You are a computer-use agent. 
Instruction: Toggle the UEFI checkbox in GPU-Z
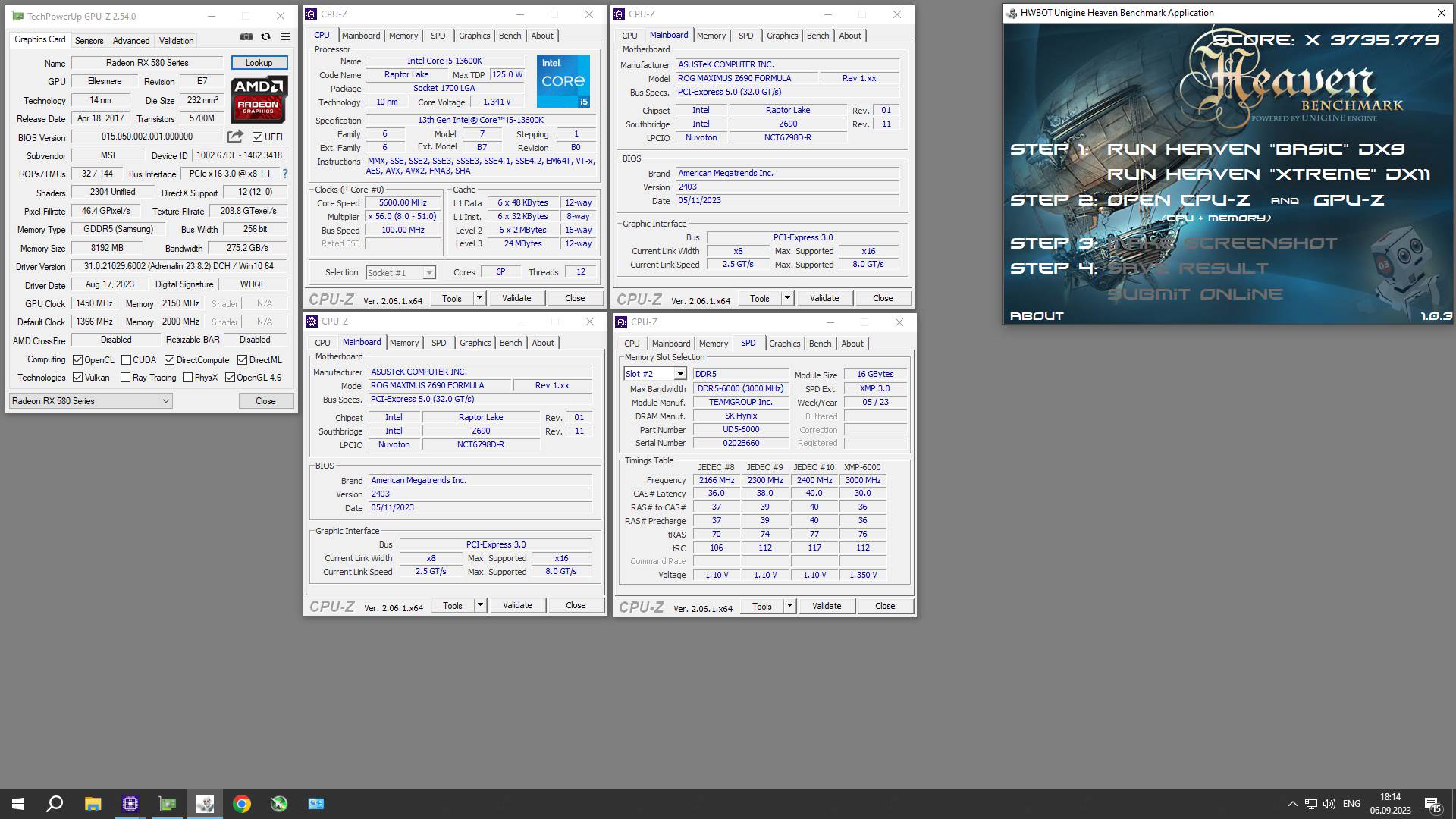(x=257, y=137)
